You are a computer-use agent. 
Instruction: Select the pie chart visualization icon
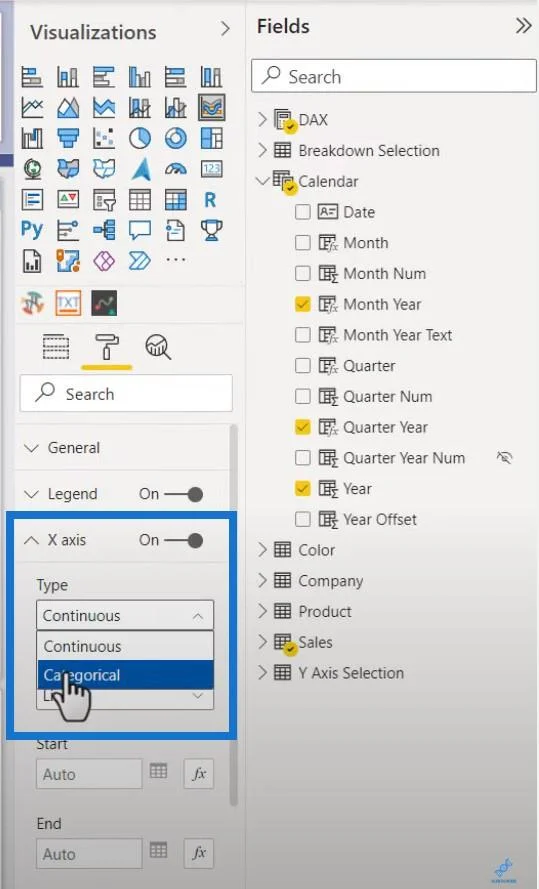140,138
